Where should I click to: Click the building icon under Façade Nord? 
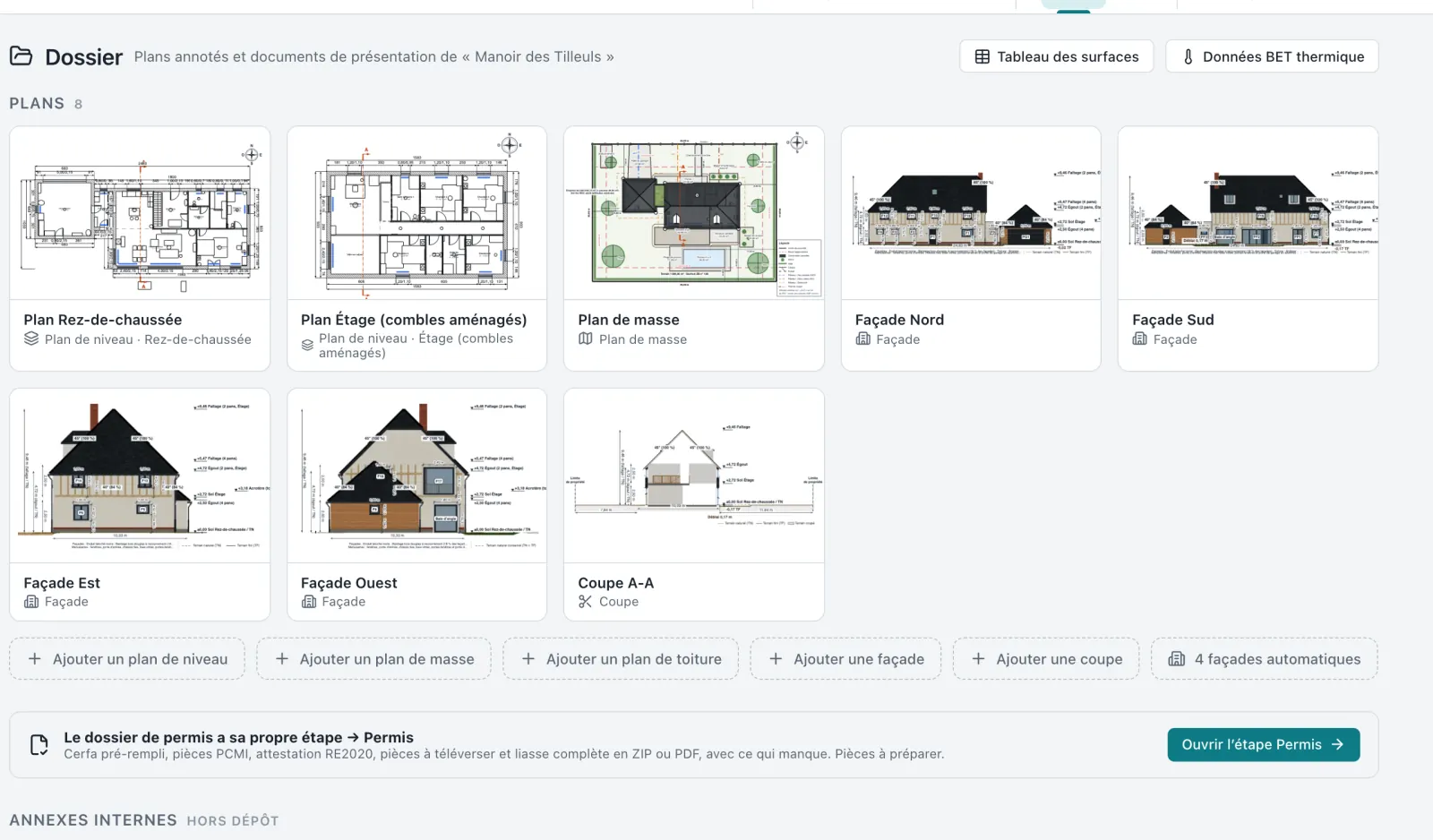coord(863,339)
